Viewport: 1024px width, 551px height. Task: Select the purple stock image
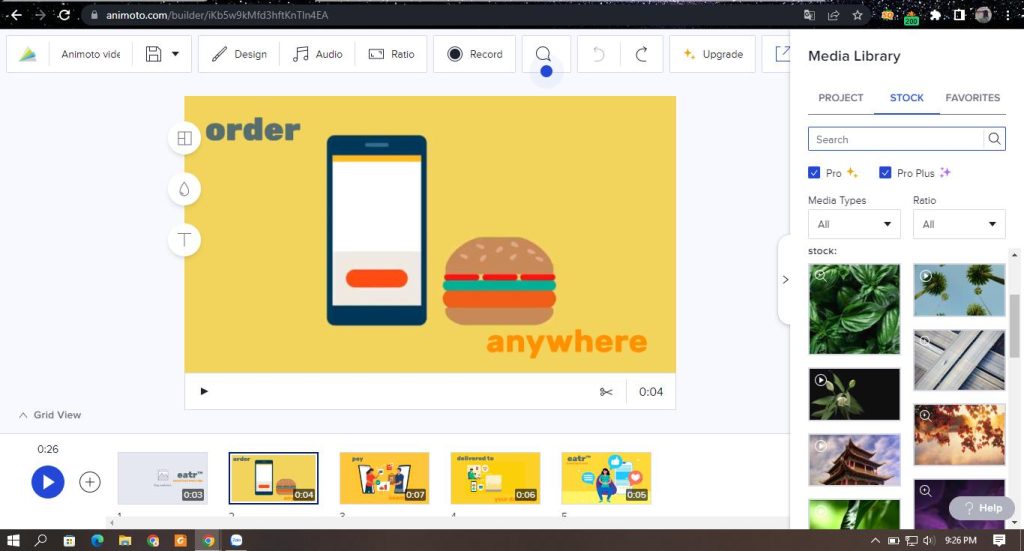(x=959, y=504)
